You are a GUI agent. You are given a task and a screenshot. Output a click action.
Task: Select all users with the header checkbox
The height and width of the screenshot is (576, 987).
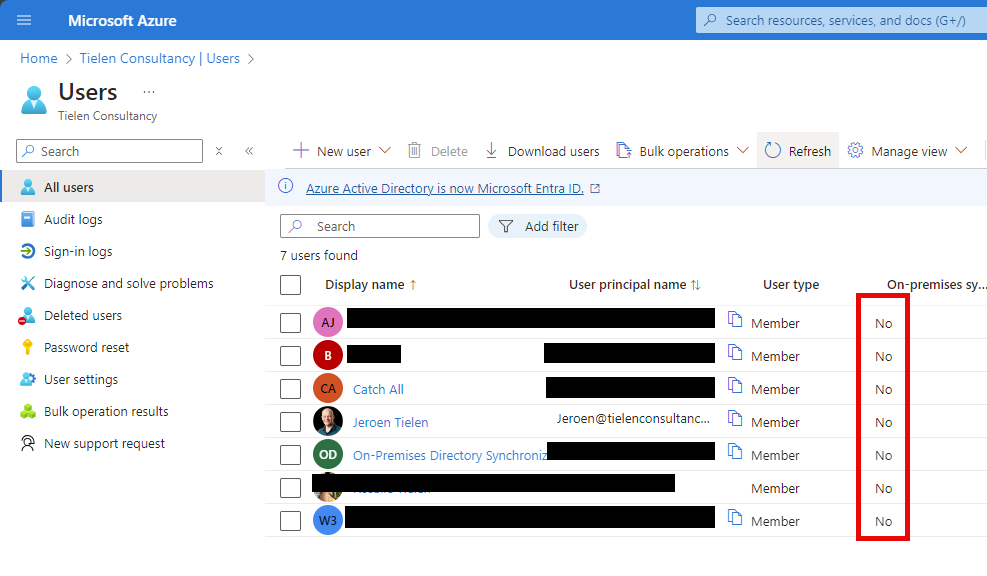[290, 285]
